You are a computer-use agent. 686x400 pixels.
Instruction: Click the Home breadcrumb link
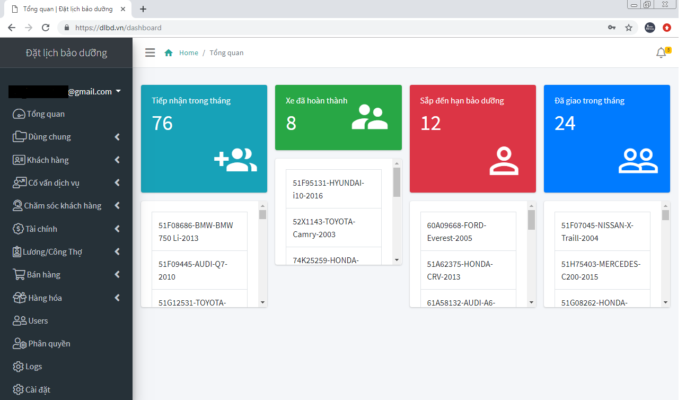click(x=188, y=52)
